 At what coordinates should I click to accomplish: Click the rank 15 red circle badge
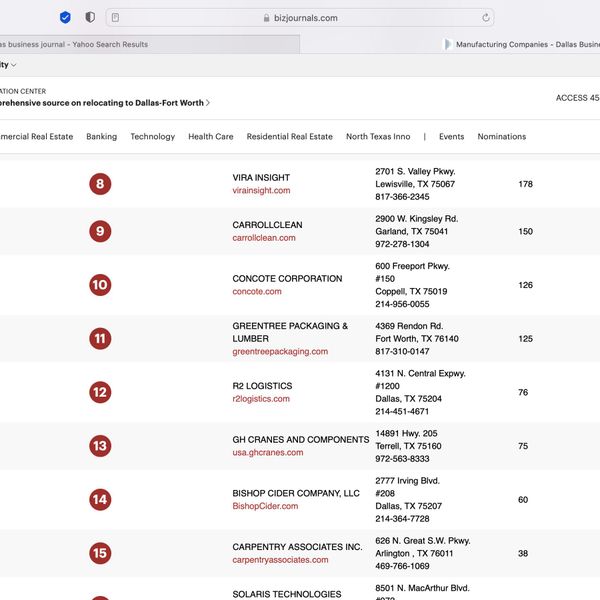point(100,553)
